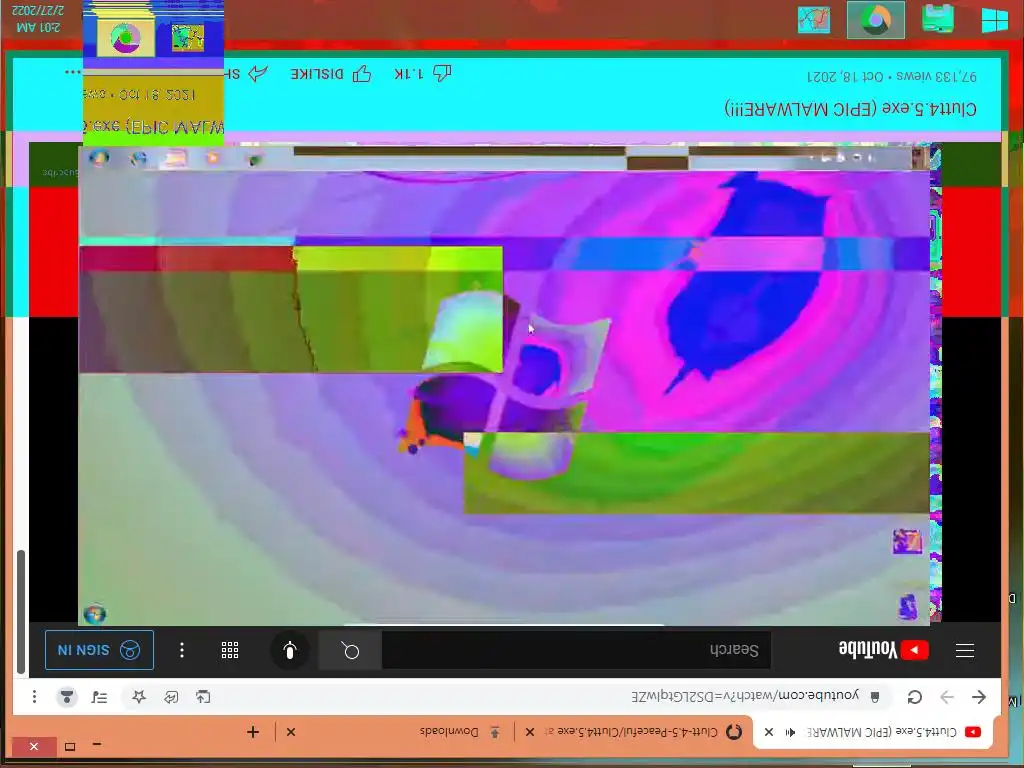Open the YouTube hamburger guide menu

click(x=965, y=650)
